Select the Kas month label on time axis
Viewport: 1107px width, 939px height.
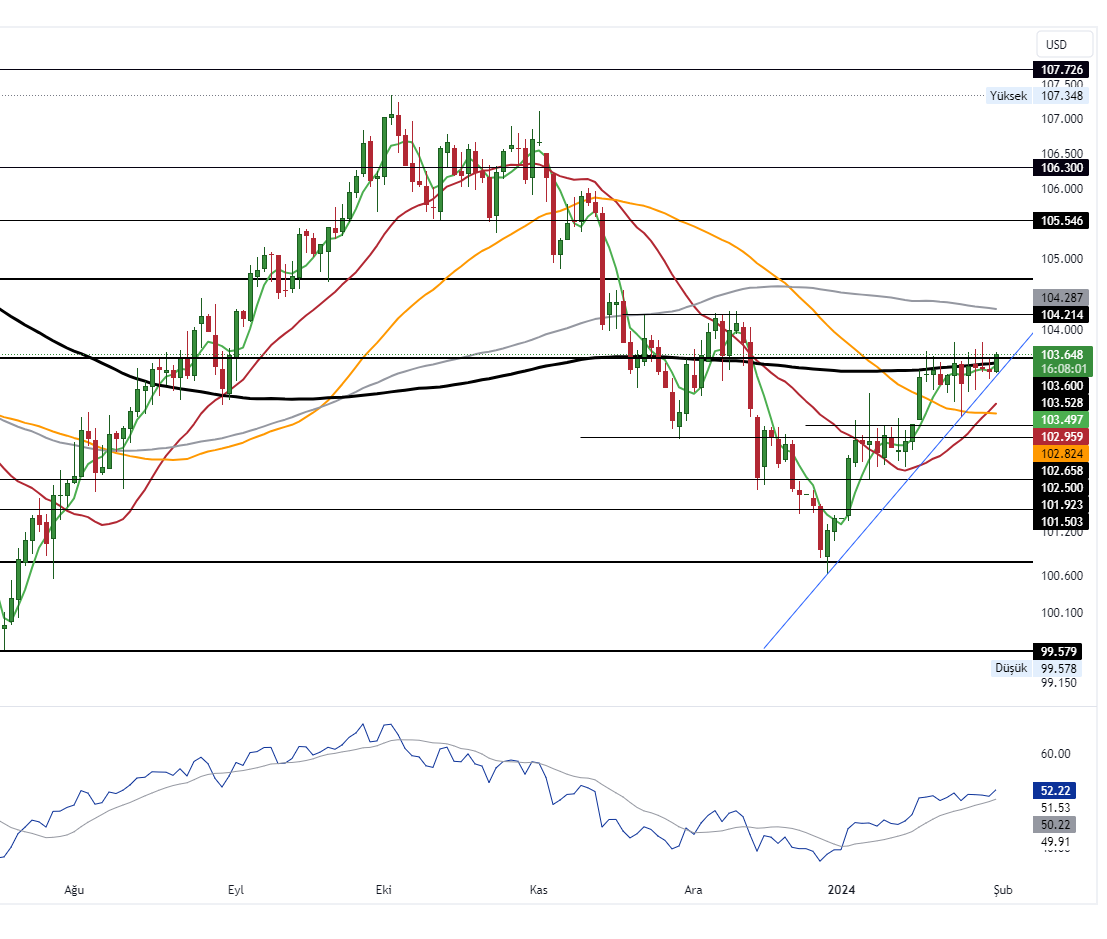coord(538,889)
